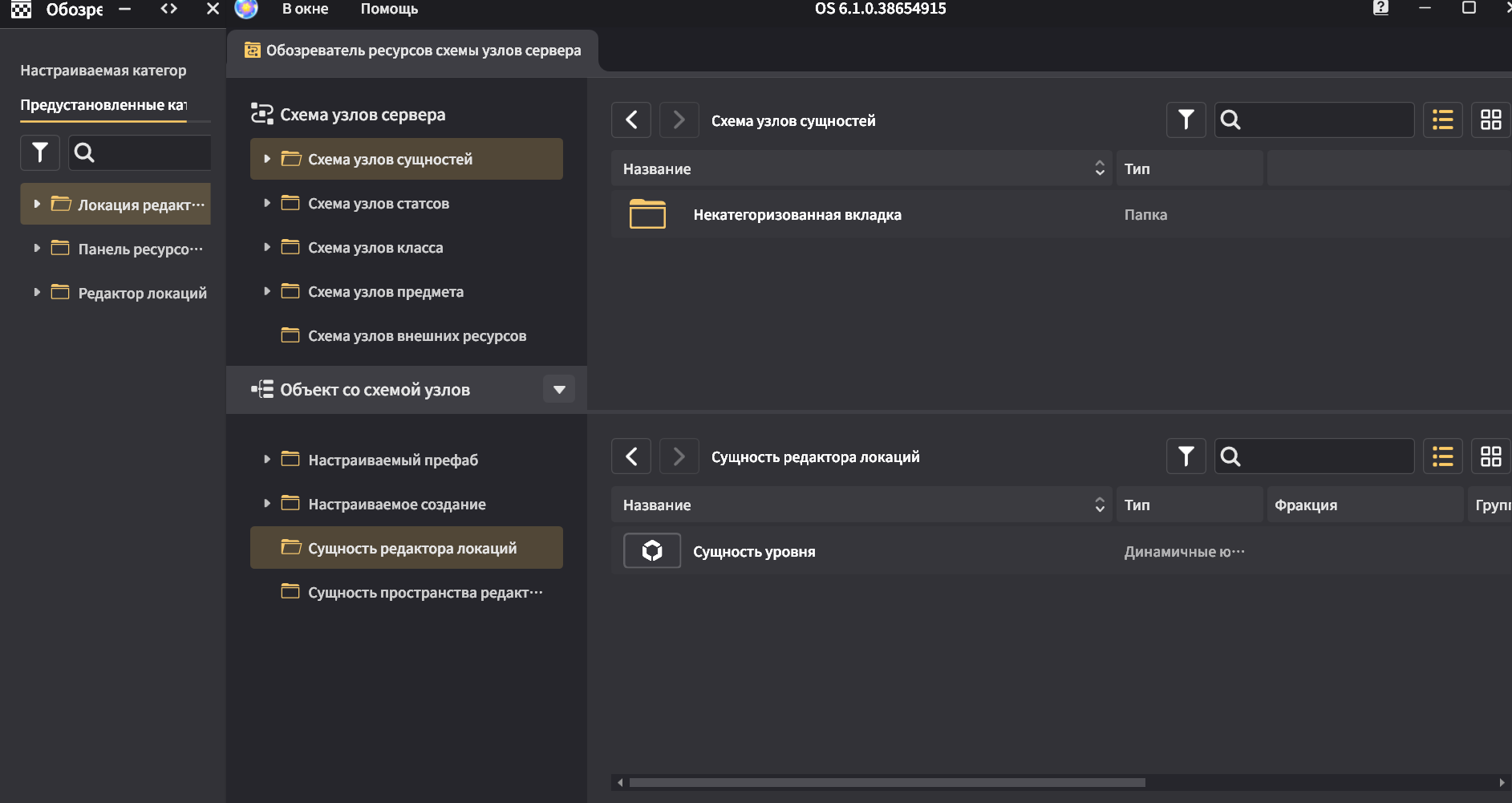
Task: Click back arrow in upper panel
Action: 631,120
